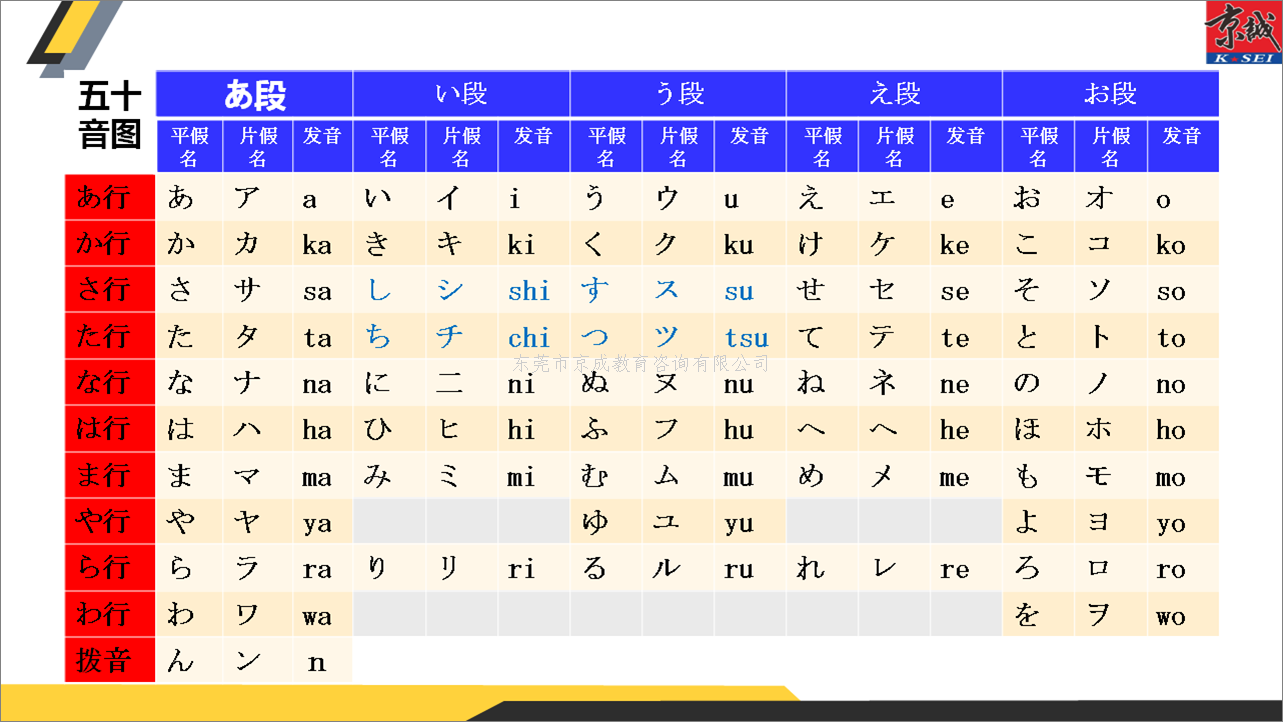Select the う段 column header
This screenshot has height=722, width=1283.
678,94
